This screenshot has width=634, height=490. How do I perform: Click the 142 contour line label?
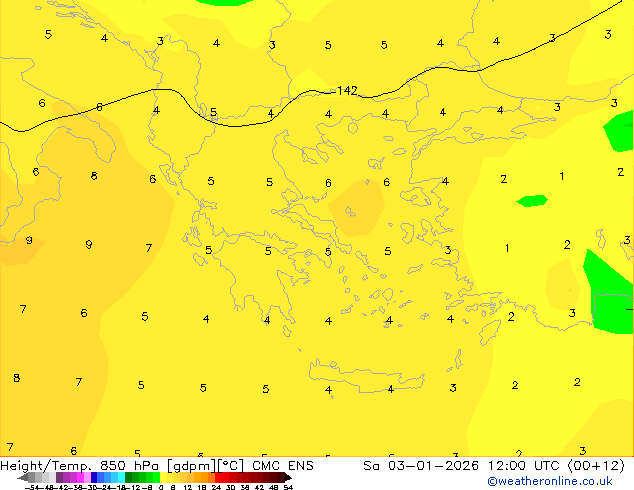click(347, 91)
